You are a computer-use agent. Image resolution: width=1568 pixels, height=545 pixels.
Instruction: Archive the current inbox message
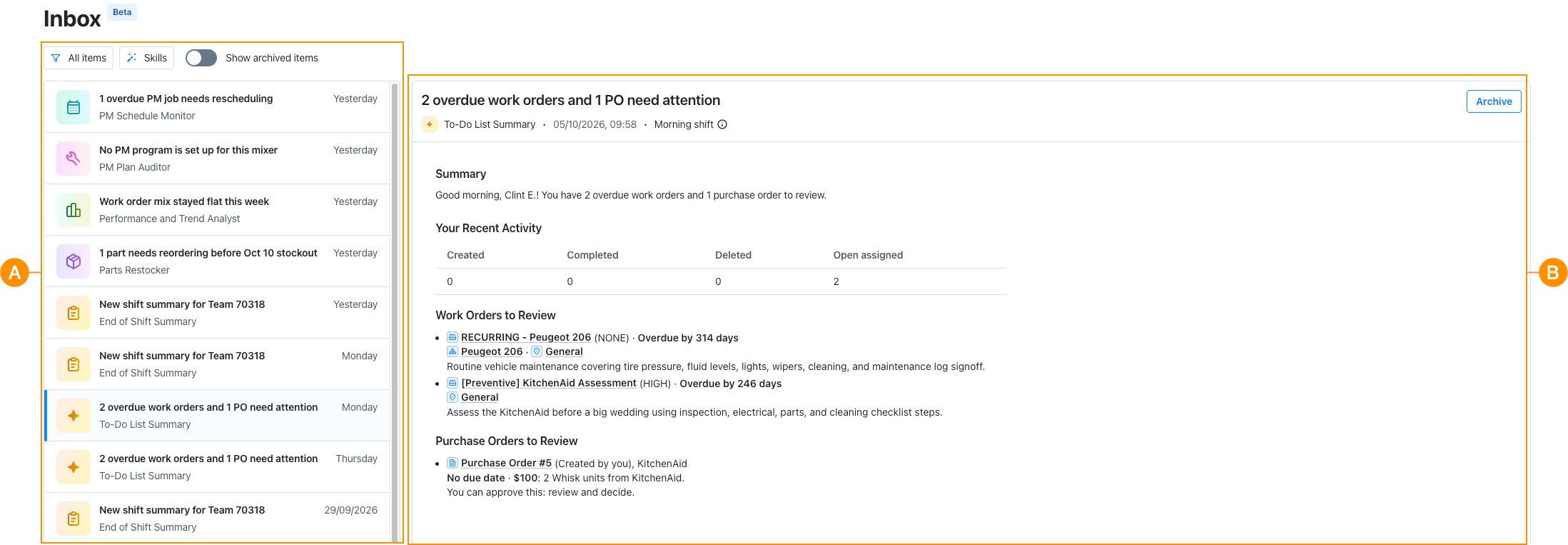1494,101
